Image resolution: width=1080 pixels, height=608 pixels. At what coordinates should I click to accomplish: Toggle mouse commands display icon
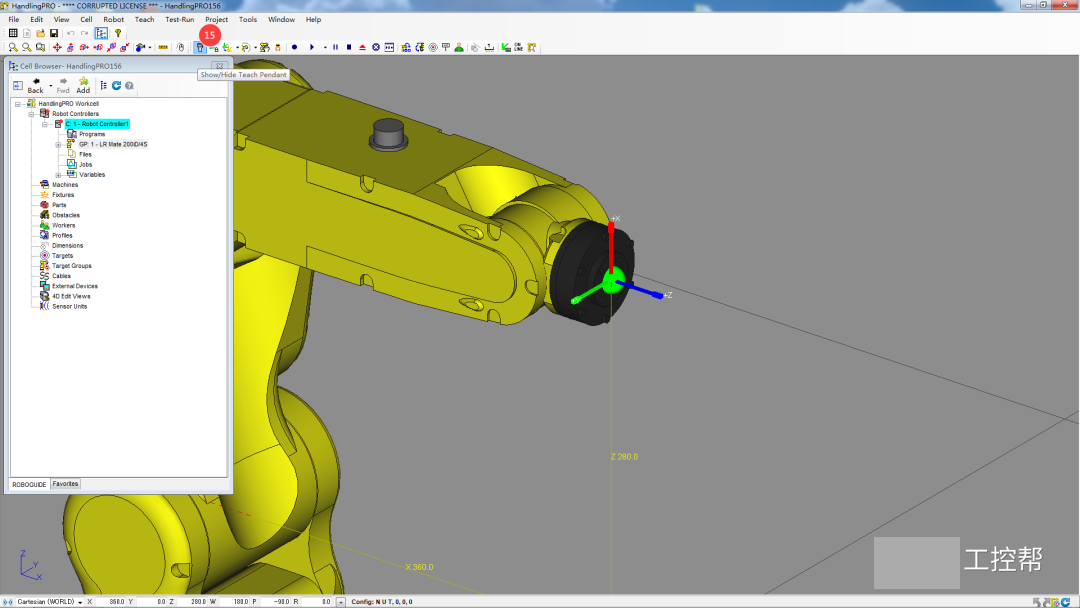point(181,47)
